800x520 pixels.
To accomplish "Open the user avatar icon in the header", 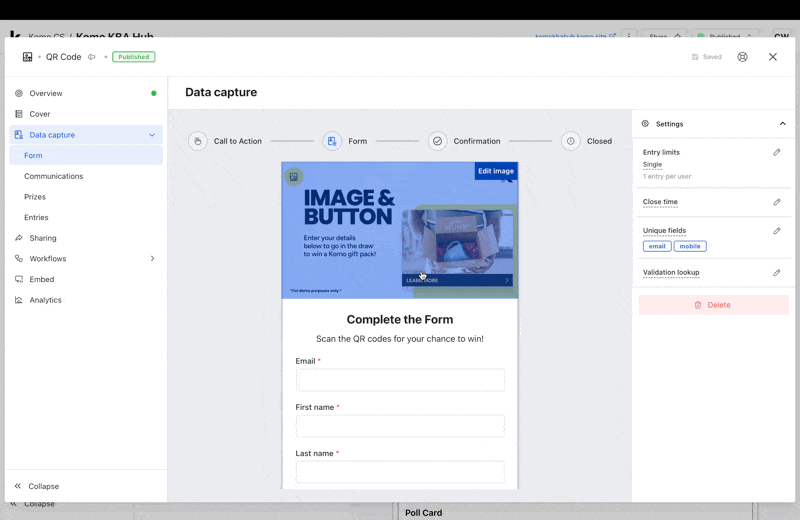I will point(742,57).
